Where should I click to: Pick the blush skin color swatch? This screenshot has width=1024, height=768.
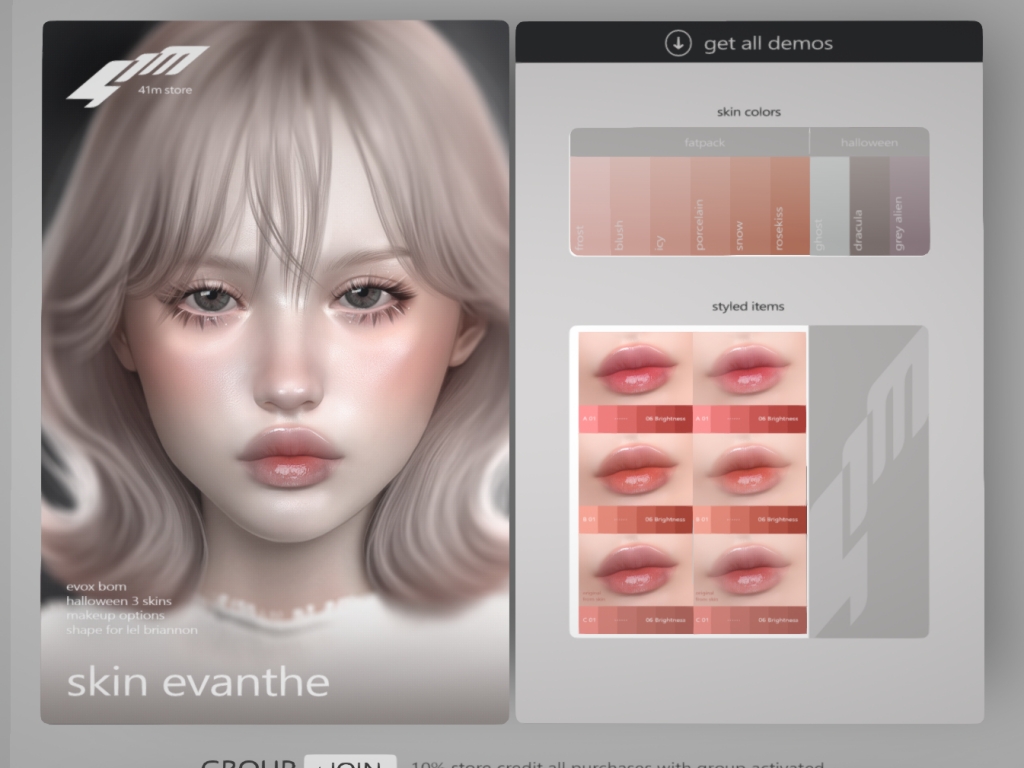[x=630, y=206]
